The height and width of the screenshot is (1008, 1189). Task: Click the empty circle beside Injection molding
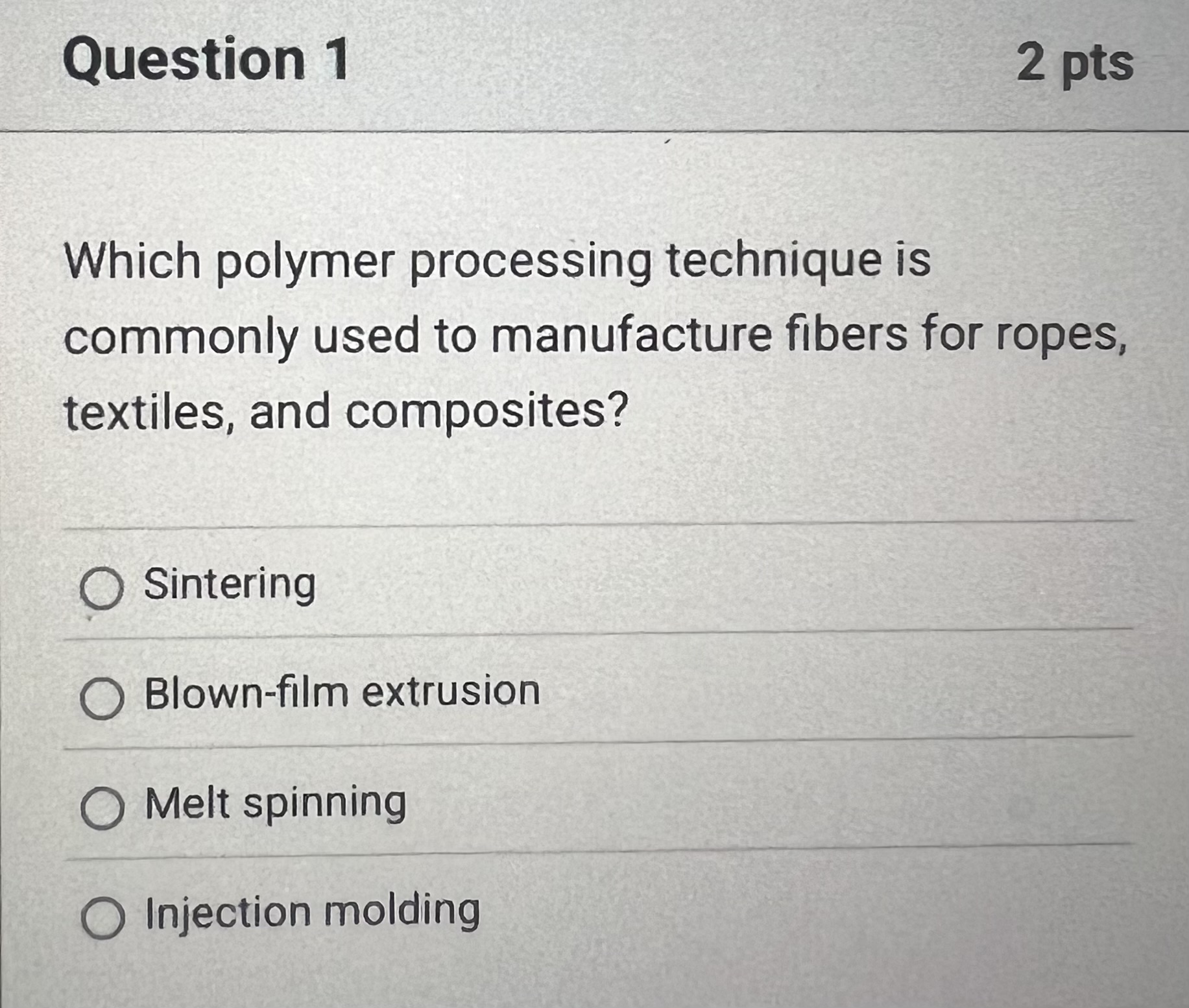pos(104,916)
